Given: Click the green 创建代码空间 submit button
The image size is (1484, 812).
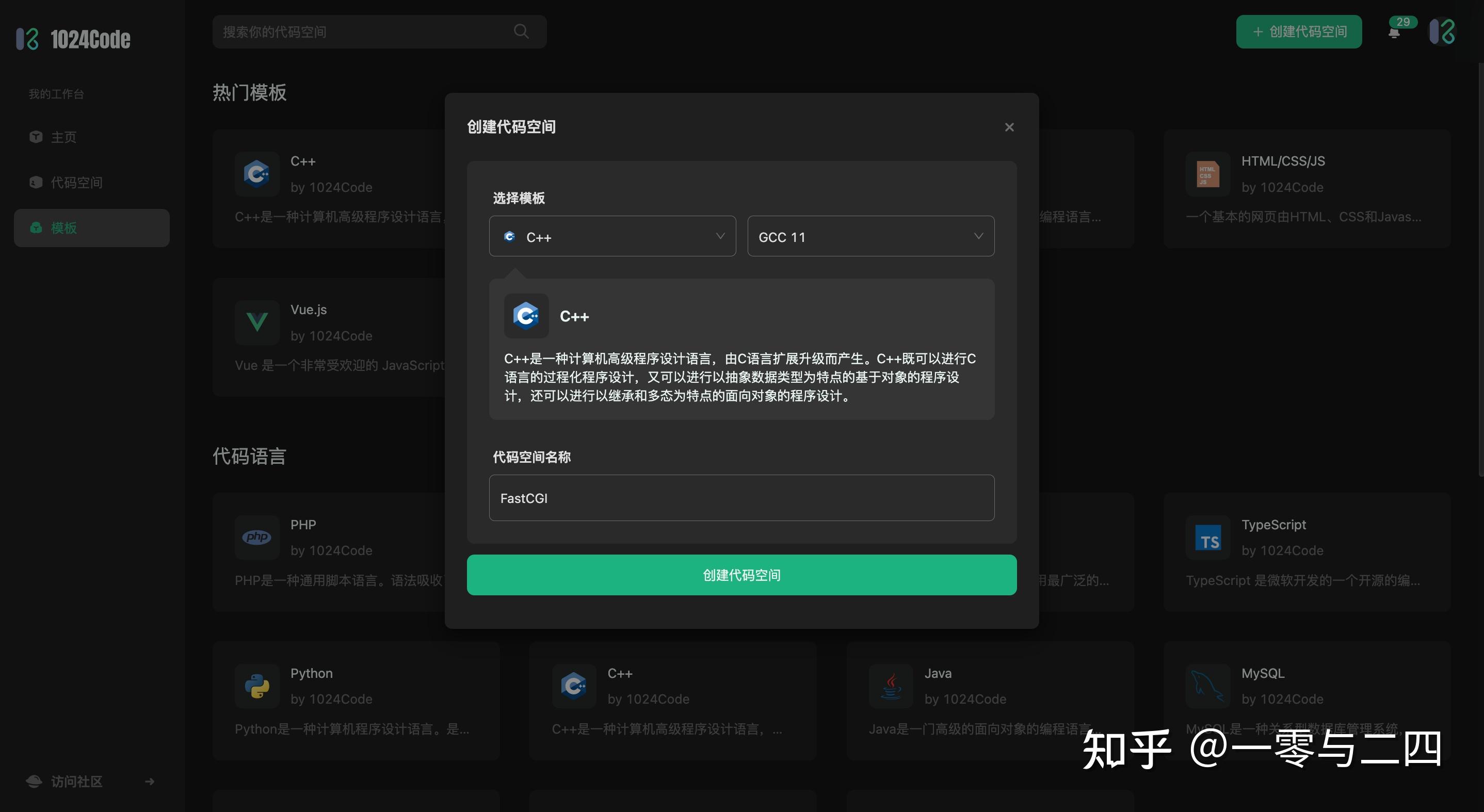Looking at the screenshot, I should pos(741,575).
